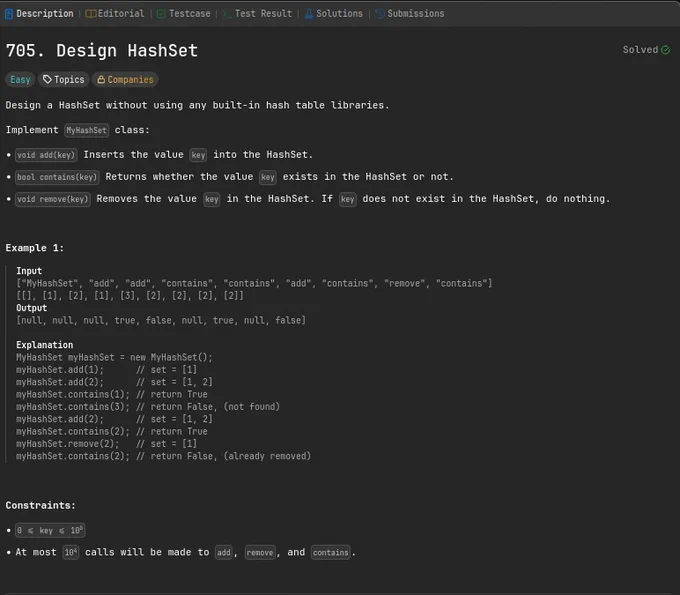Click the Editorial book icon

(91, 14)
